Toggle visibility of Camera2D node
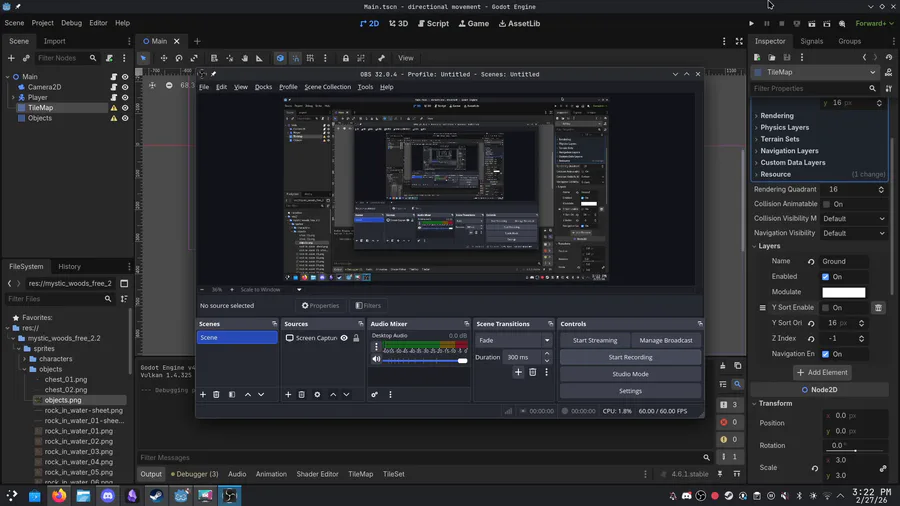The image size is (900, 506). [125, 87]
